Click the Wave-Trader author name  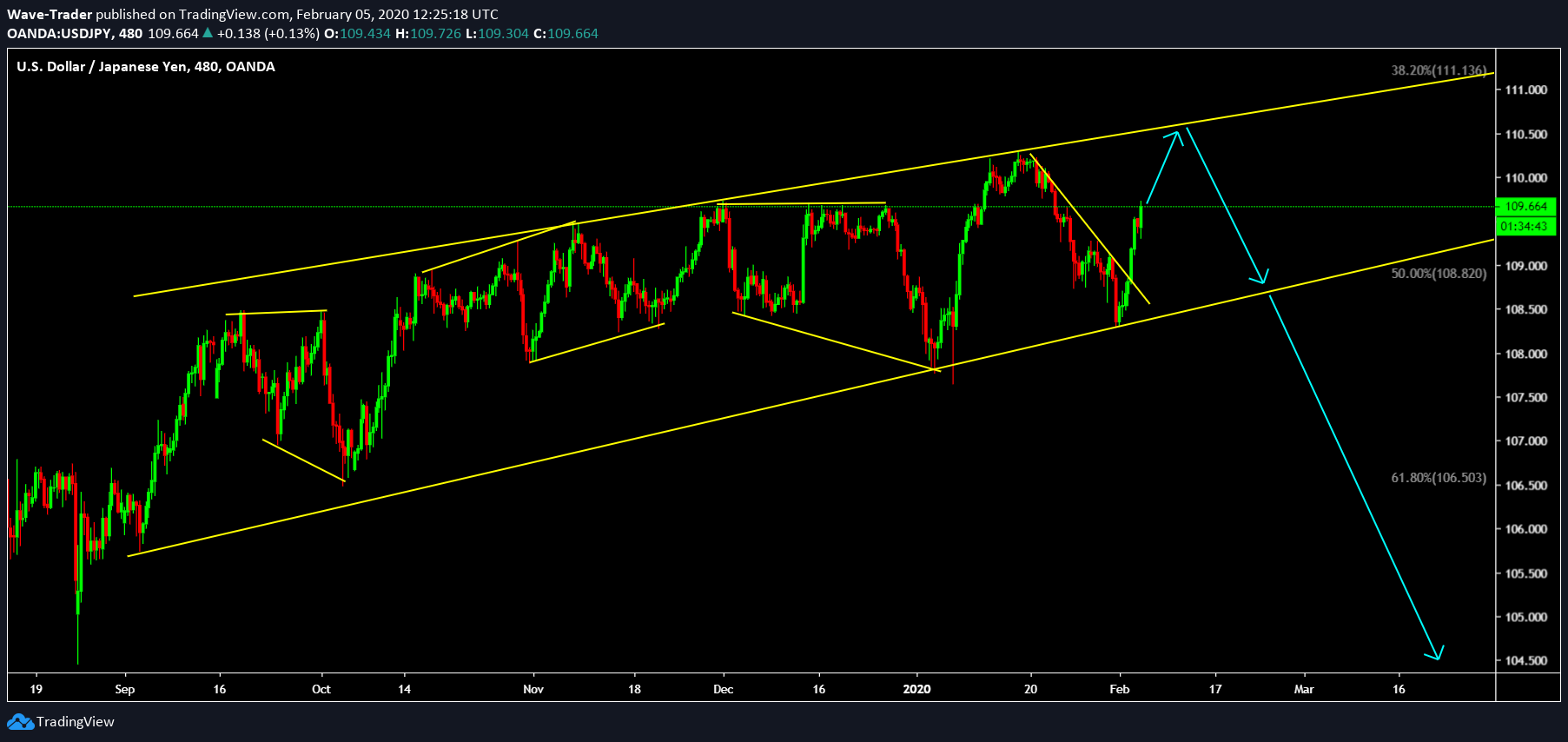click(50, 14)
